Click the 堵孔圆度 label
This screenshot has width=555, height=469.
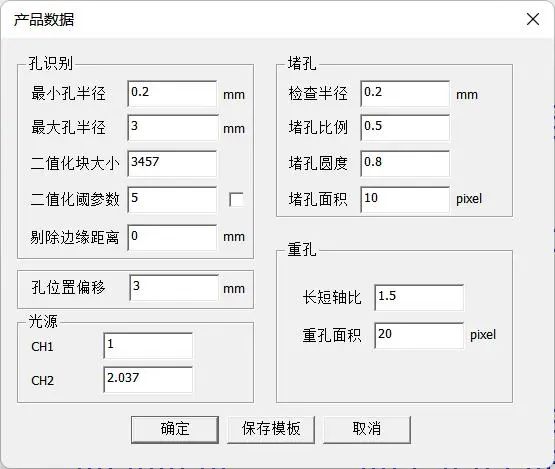(318, 163)
